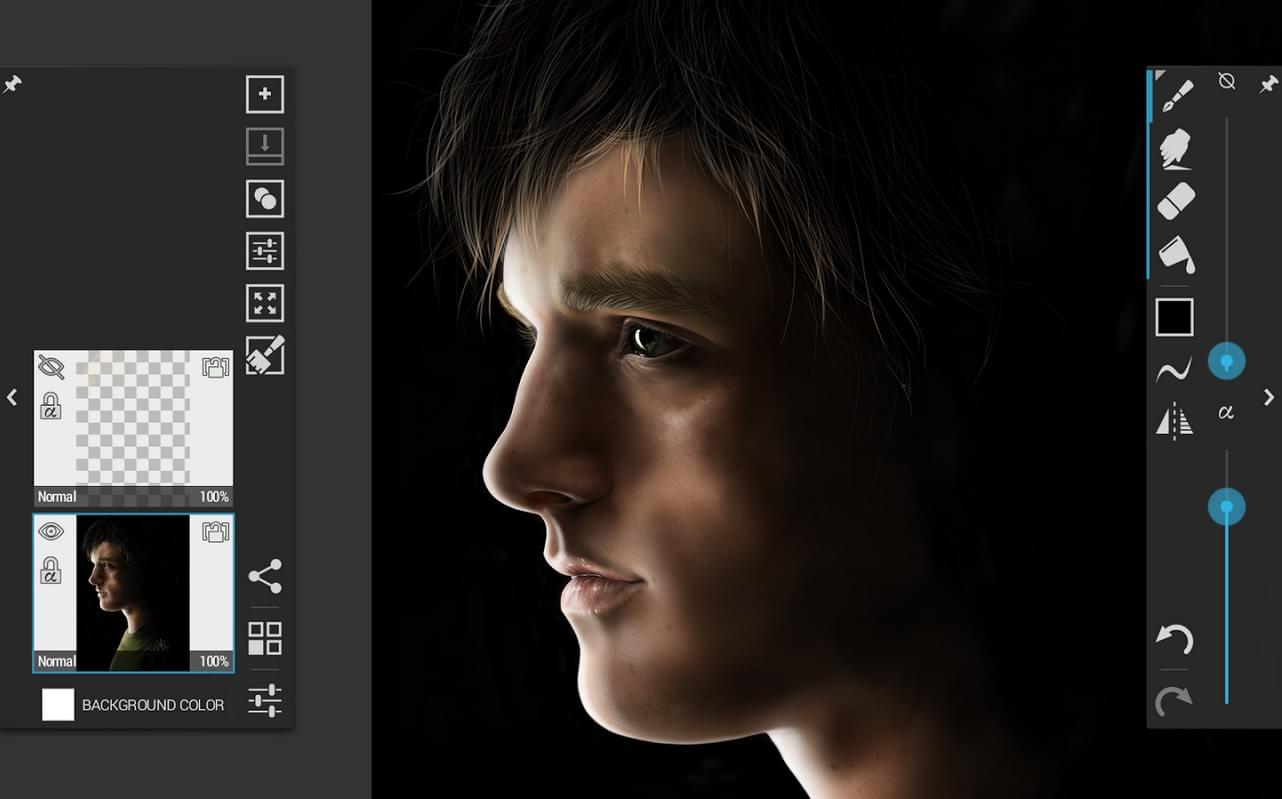Image resolution: width=1282 pixels, height=799 pixels.
Task: Toggle alpha lock on the transparent layer
Action: pos(51,406)
